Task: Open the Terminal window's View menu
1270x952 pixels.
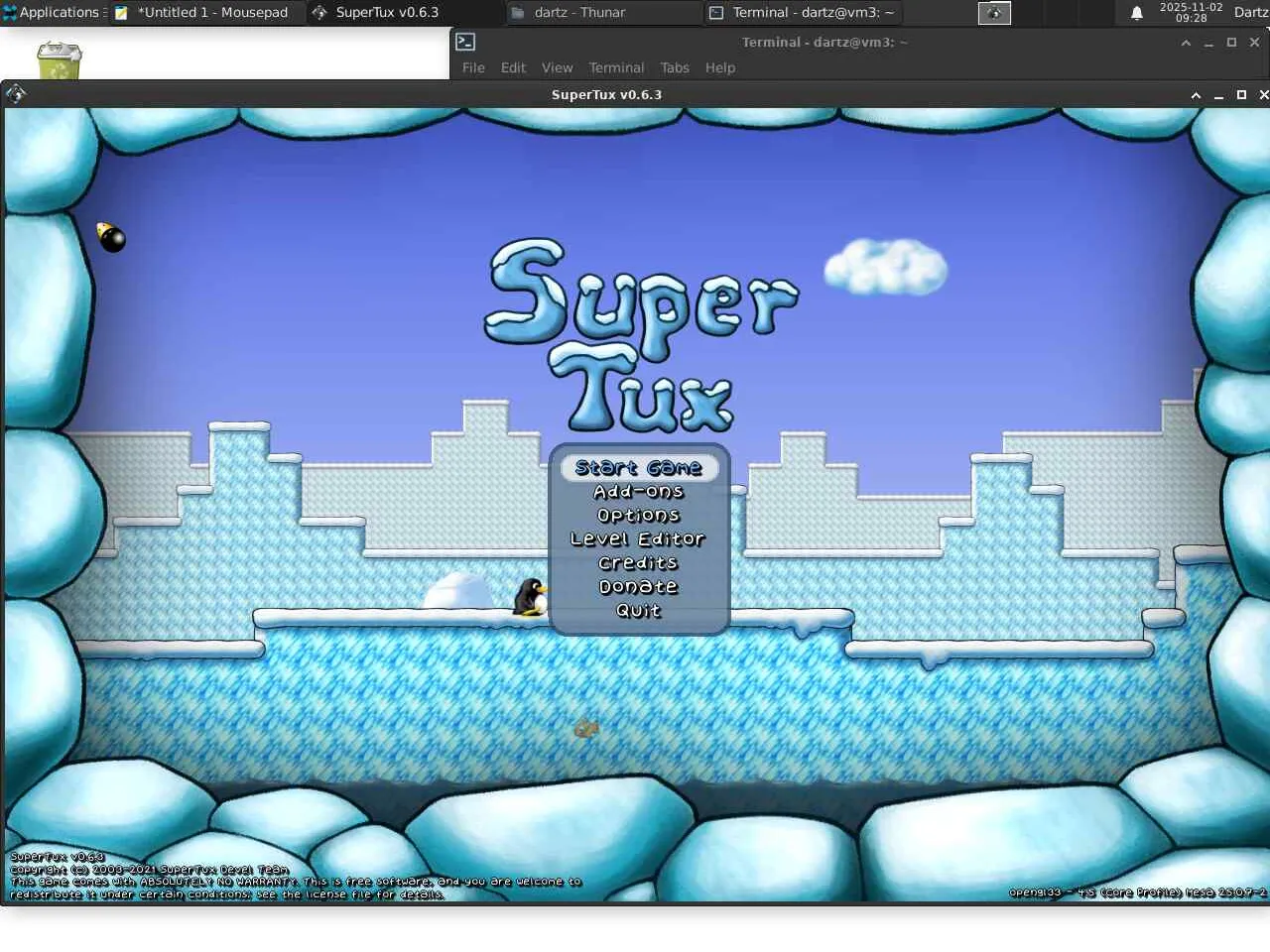Action: pos(557,67)
